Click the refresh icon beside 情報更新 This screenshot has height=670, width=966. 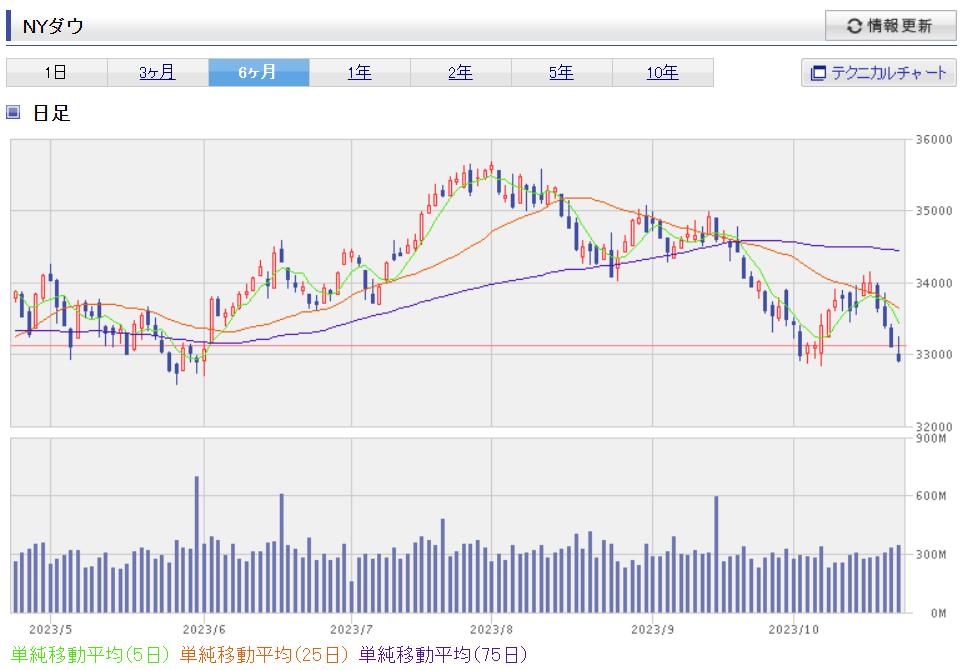point(854,26)
